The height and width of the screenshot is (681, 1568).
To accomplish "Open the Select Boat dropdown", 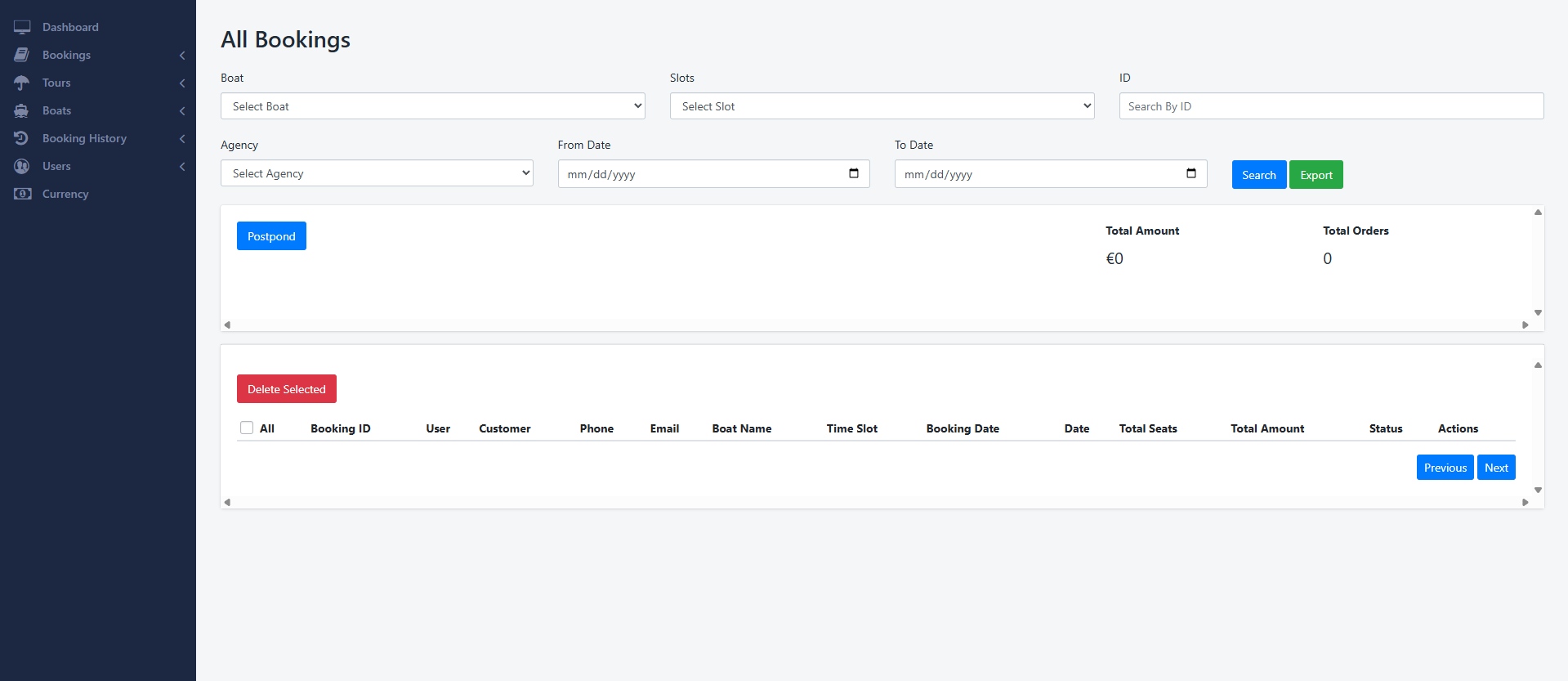I will tap(432, 106).
